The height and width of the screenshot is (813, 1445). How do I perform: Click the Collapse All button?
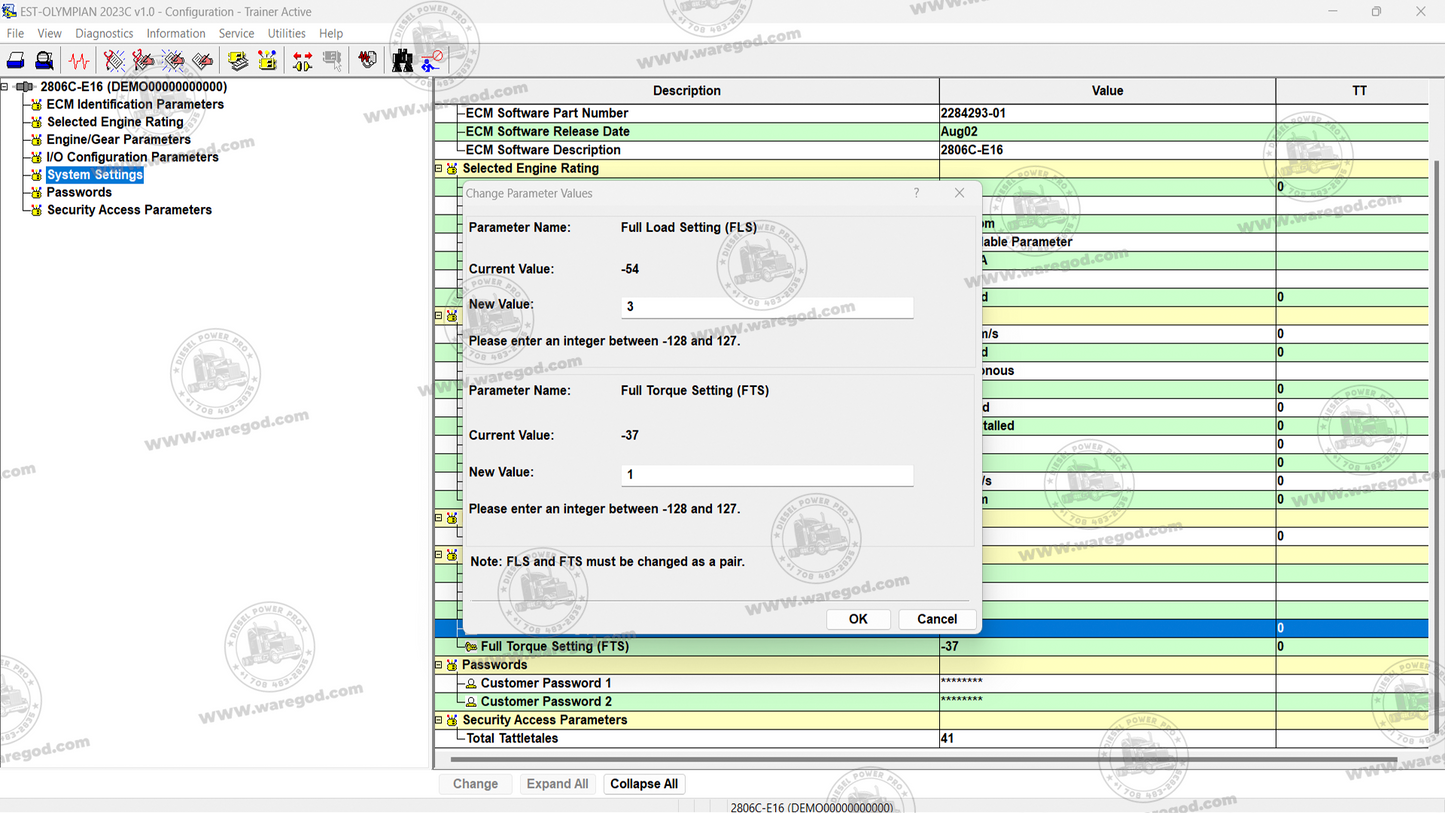643,784
